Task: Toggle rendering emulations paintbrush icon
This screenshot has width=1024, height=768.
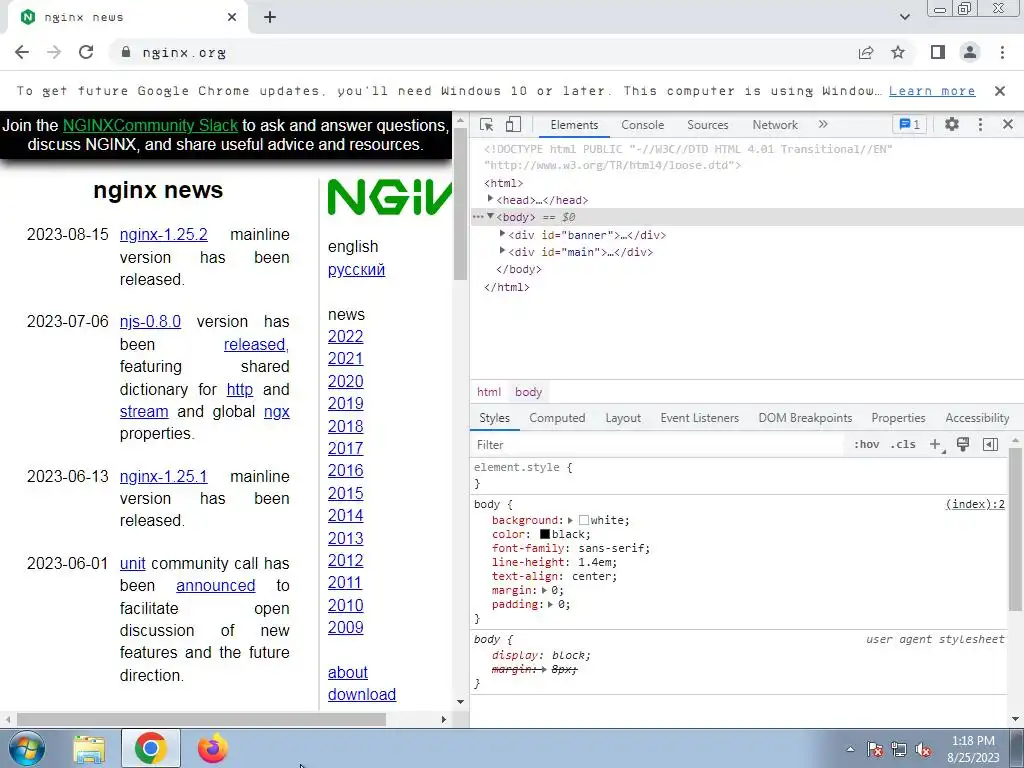Action: (963, 445)
